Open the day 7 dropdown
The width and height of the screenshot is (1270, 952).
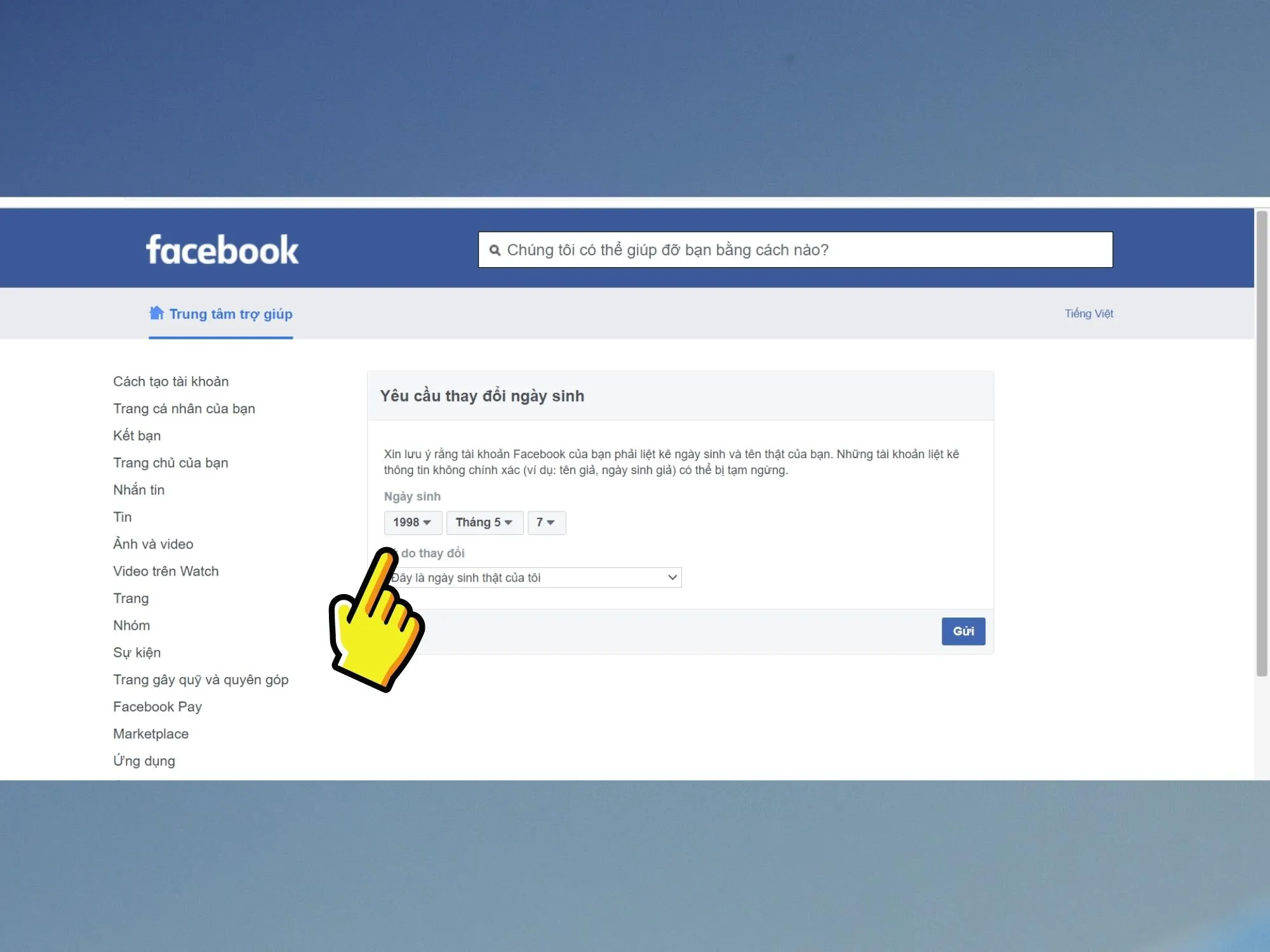[x=546, y=522]
